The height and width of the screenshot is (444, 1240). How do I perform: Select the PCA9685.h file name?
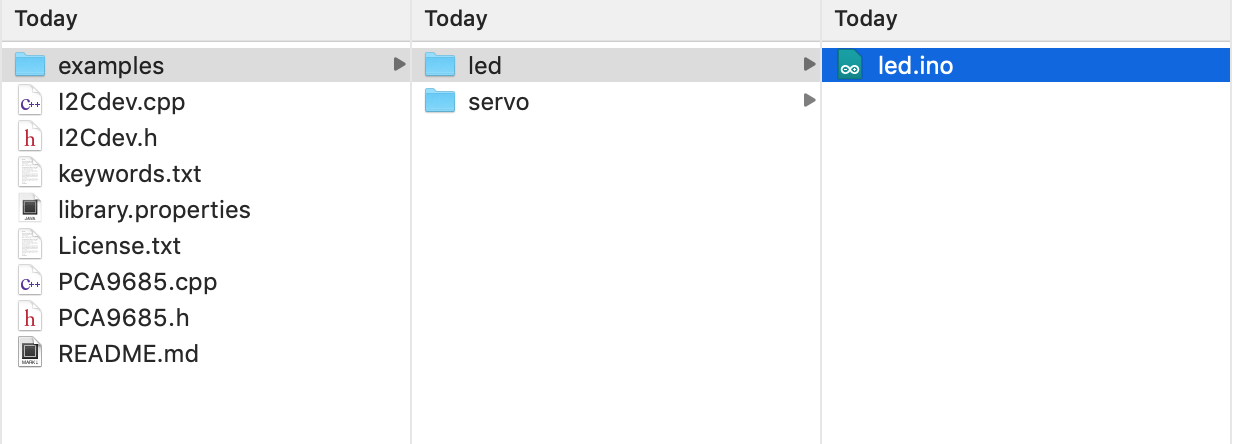tap(124, 318)
